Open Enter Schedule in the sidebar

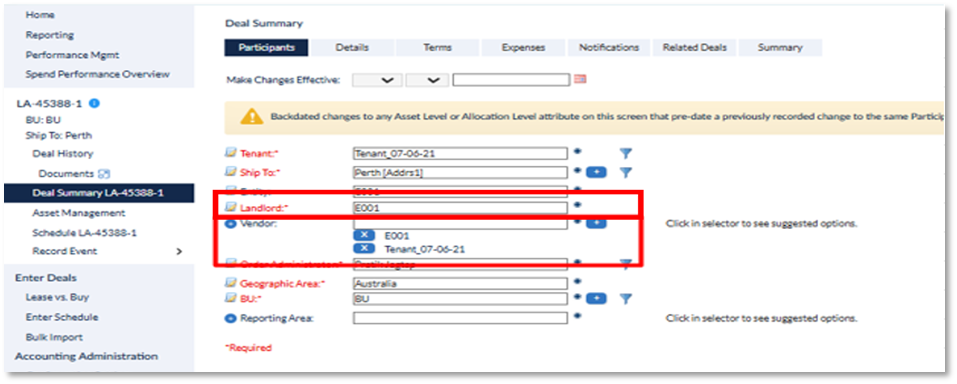[62, 317]
